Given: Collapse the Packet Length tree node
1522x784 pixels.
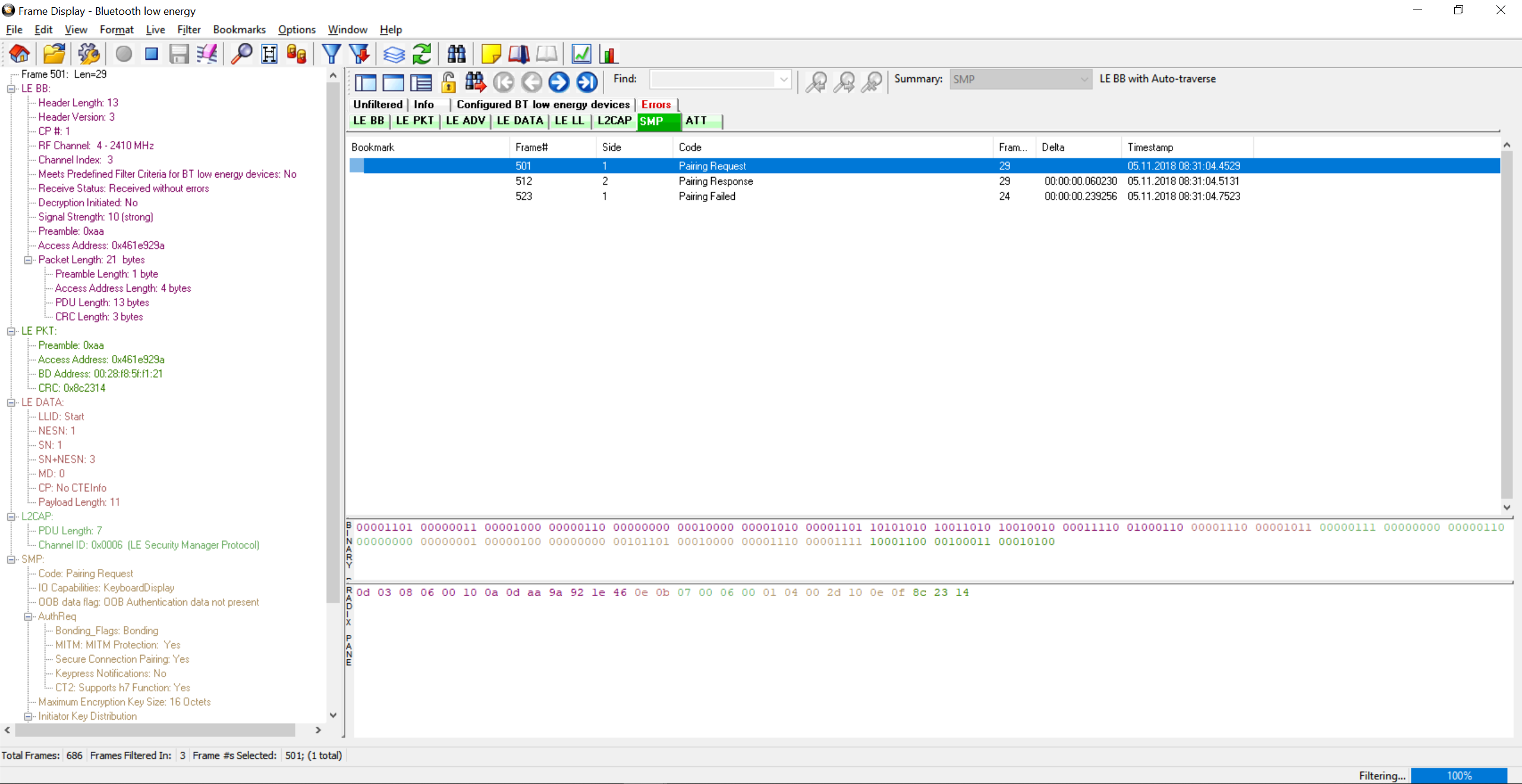Looking at the screenshot, I should (x=28, y=260).
